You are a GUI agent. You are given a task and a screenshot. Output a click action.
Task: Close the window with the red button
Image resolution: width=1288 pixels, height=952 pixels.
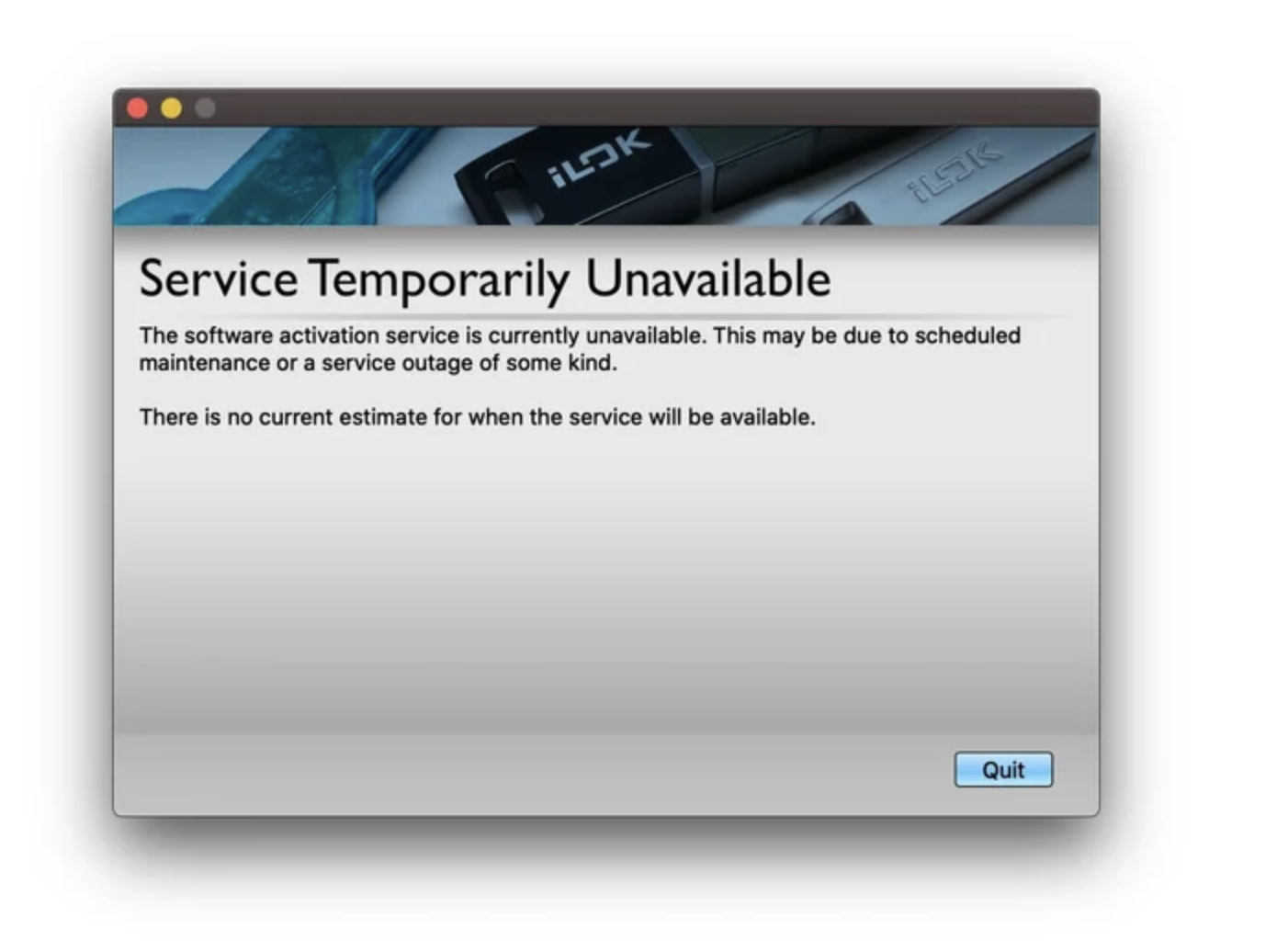tap(138, 108)
